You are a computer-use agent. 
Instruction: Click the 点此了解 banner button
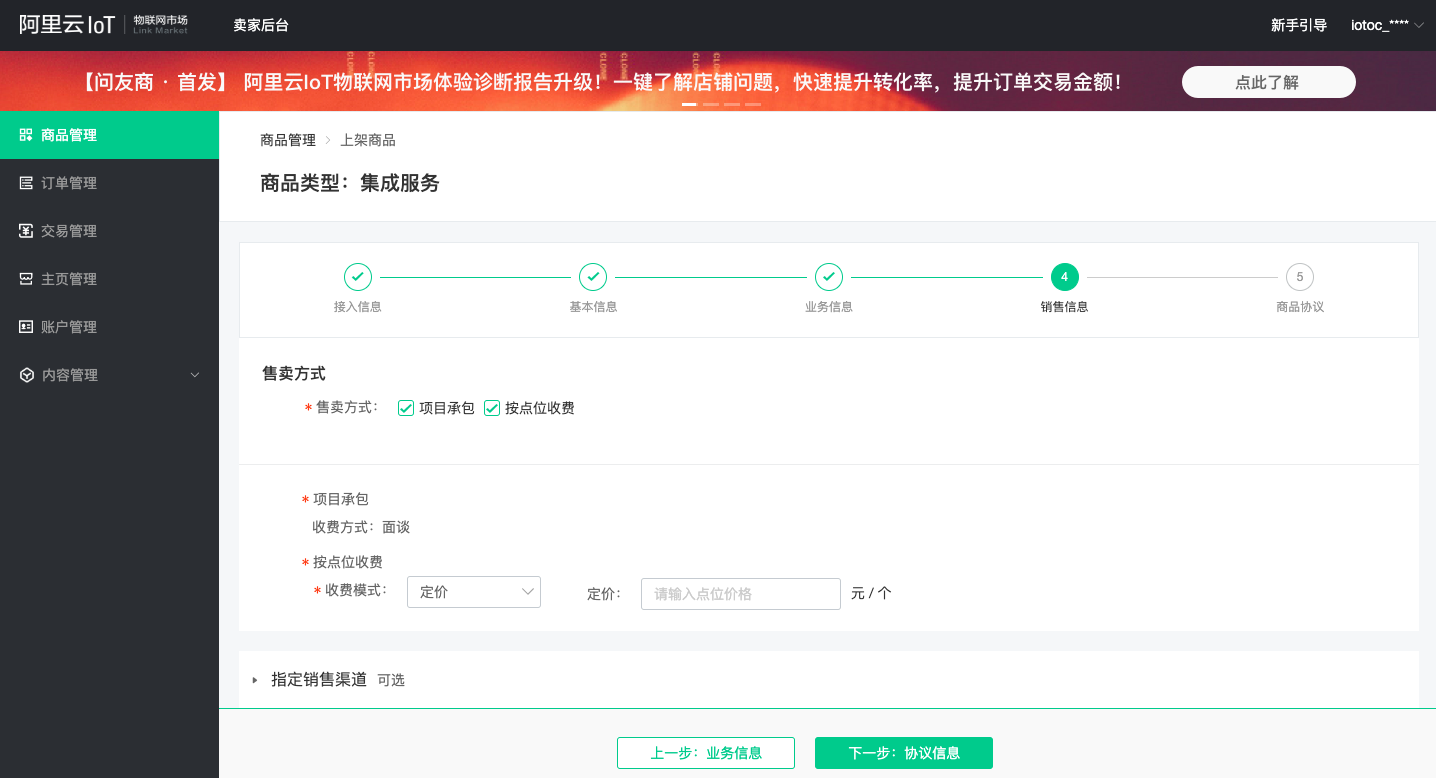point(1268,82)
